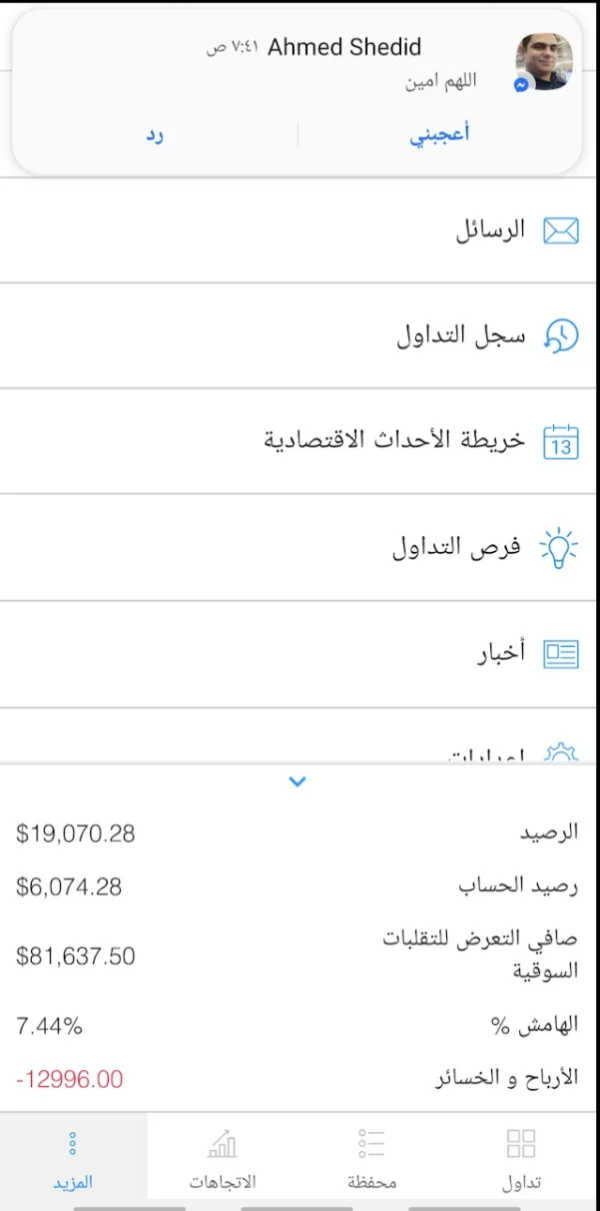Click the trading opportunities lightbulb icon
The width and height of the screenshot is (600, 1211).
coord(559,547)
